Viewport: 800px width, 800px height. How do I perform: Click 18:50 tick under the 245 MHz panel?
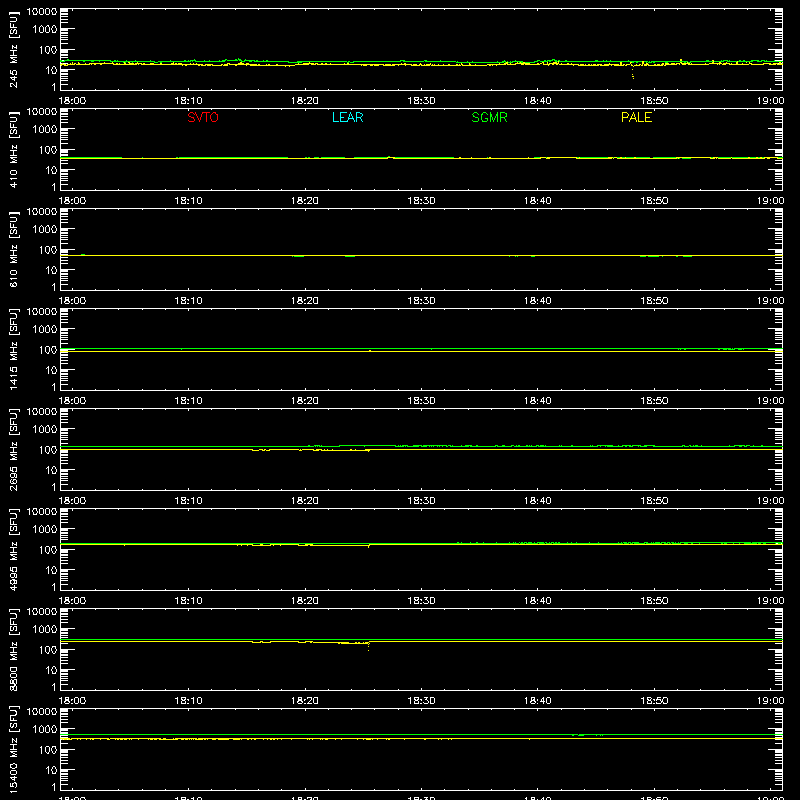[654, 101]
